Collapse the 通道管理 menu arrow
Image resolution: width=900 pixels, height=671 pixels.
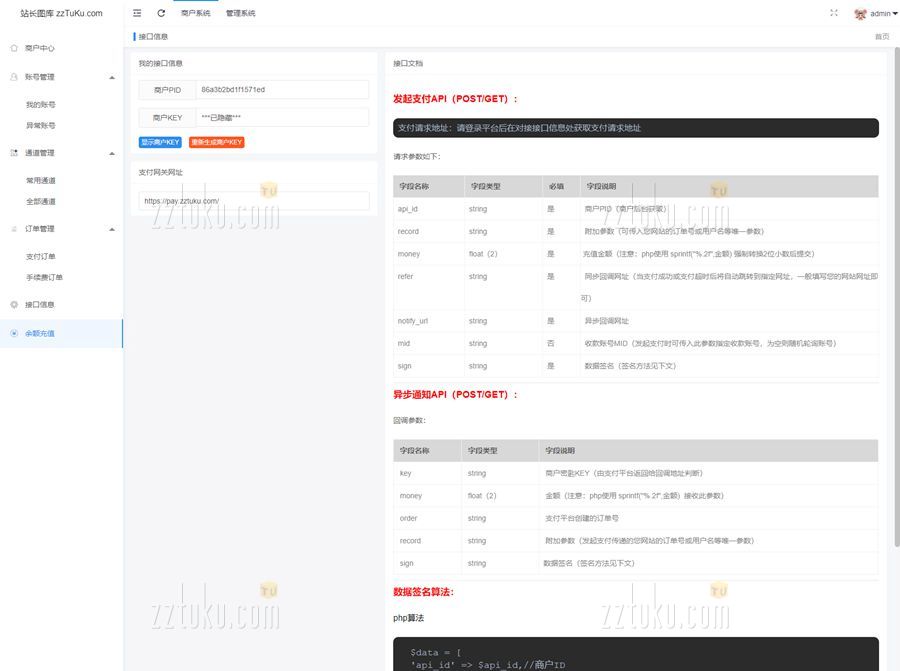point(112,153)
